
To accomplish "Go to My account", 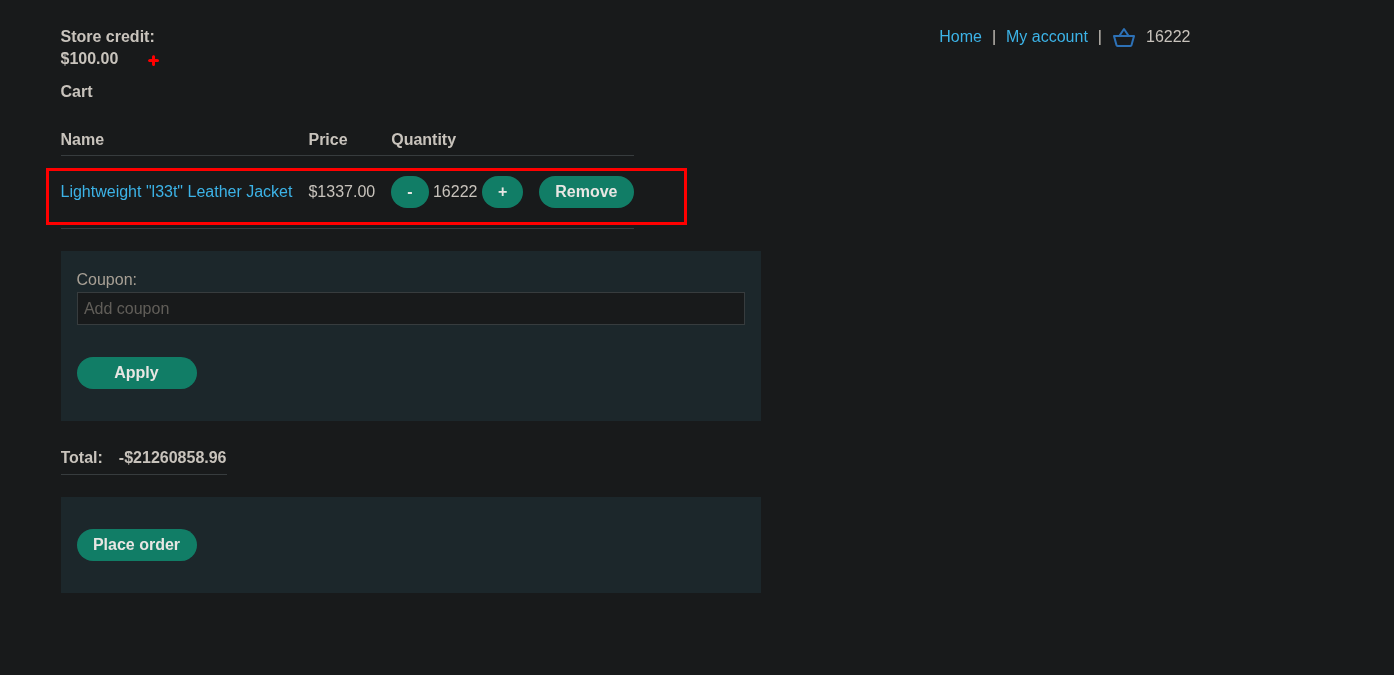I will click(x=1046, y=37).
